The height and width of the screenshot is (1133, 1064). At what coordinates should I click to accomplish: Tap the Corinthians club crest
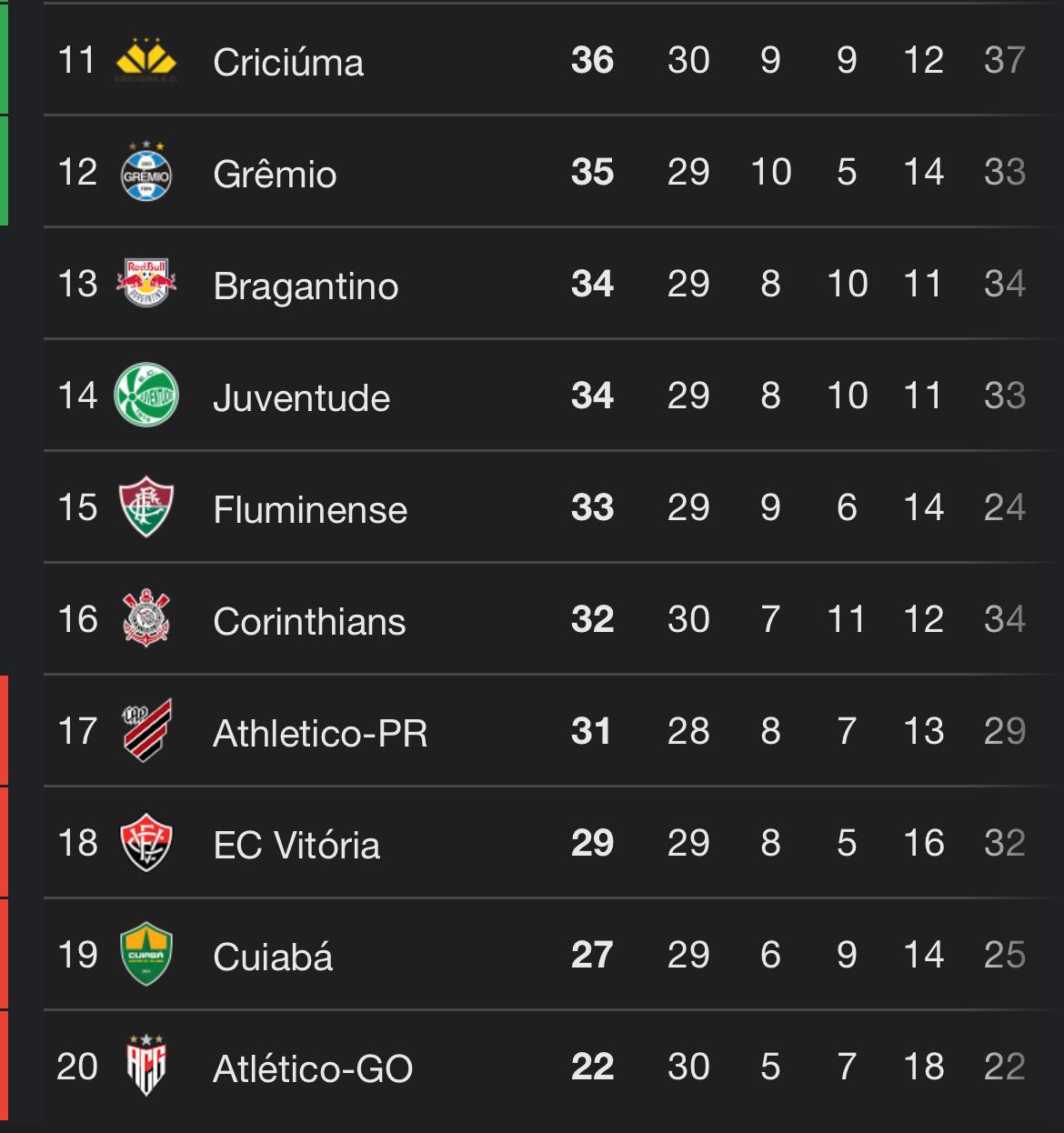click(x=146, y=619)
